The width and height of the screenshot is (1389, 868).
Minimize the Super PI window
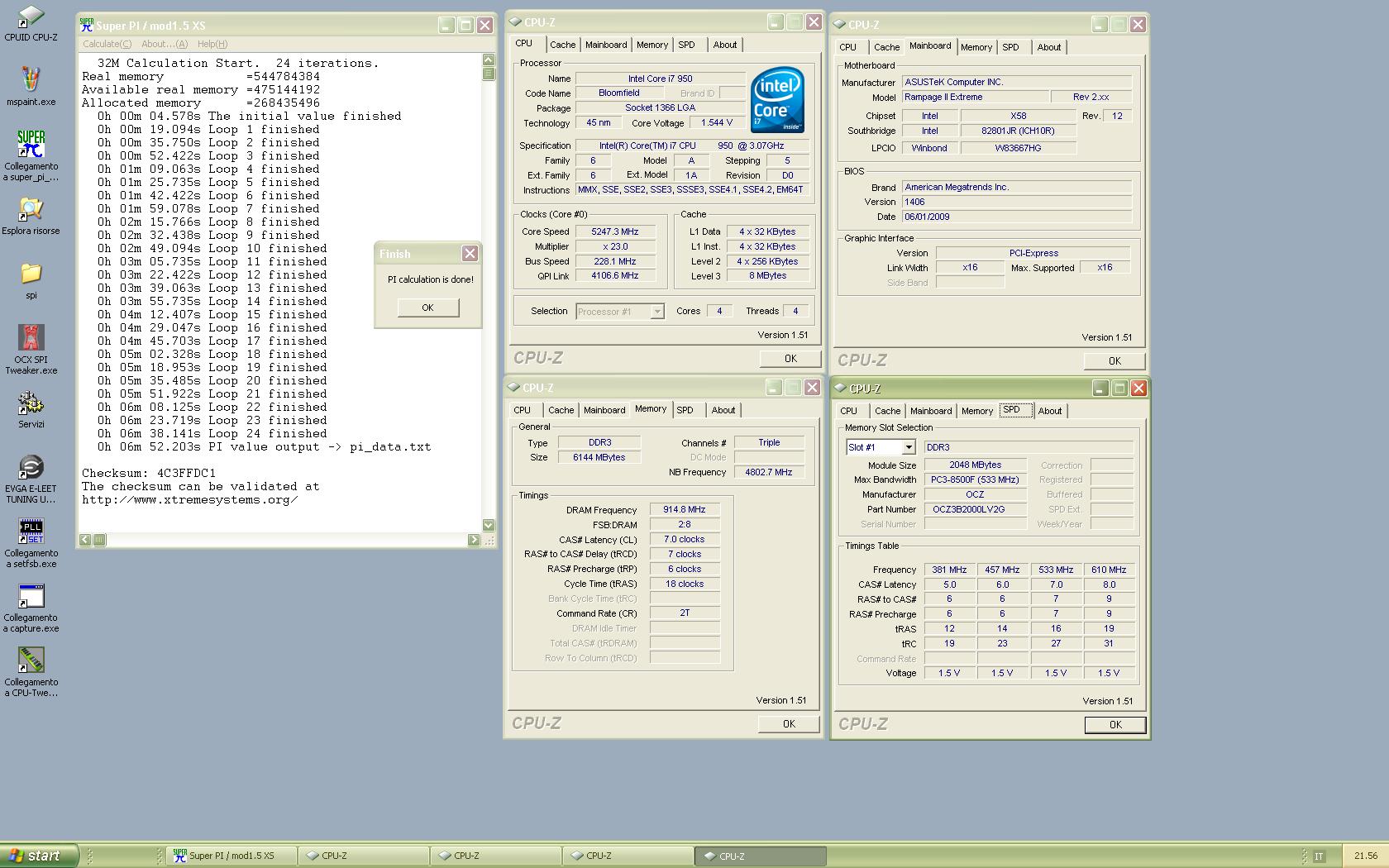coord(446,26)
